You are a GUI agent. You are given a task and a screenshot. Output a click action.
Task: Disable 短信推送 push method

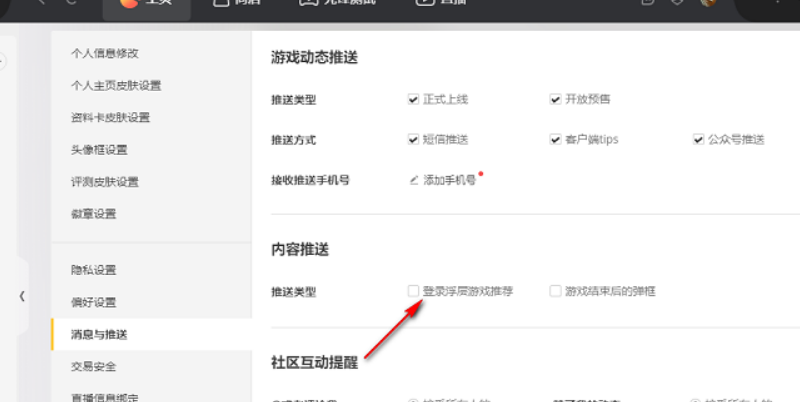[413, 139]
